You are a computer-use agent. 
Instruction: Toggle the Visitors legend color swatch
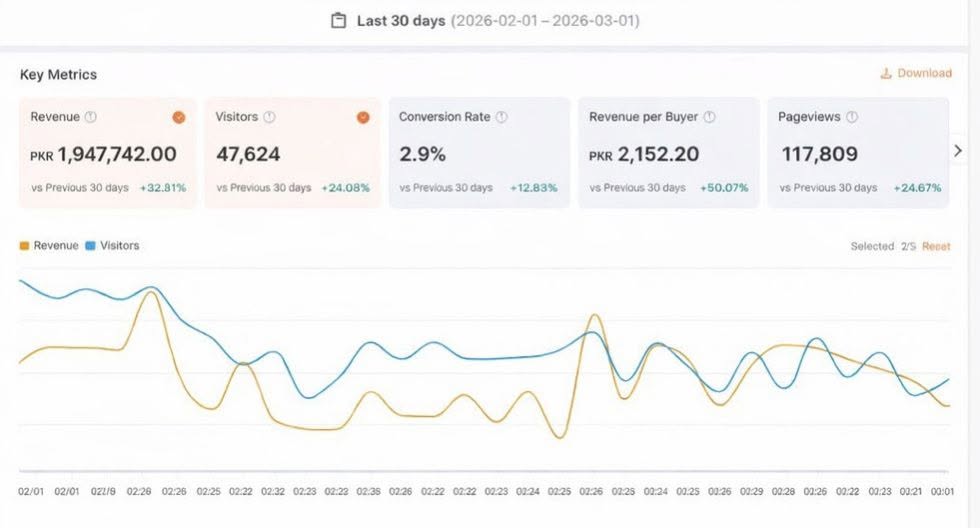(x=91, y=246)
